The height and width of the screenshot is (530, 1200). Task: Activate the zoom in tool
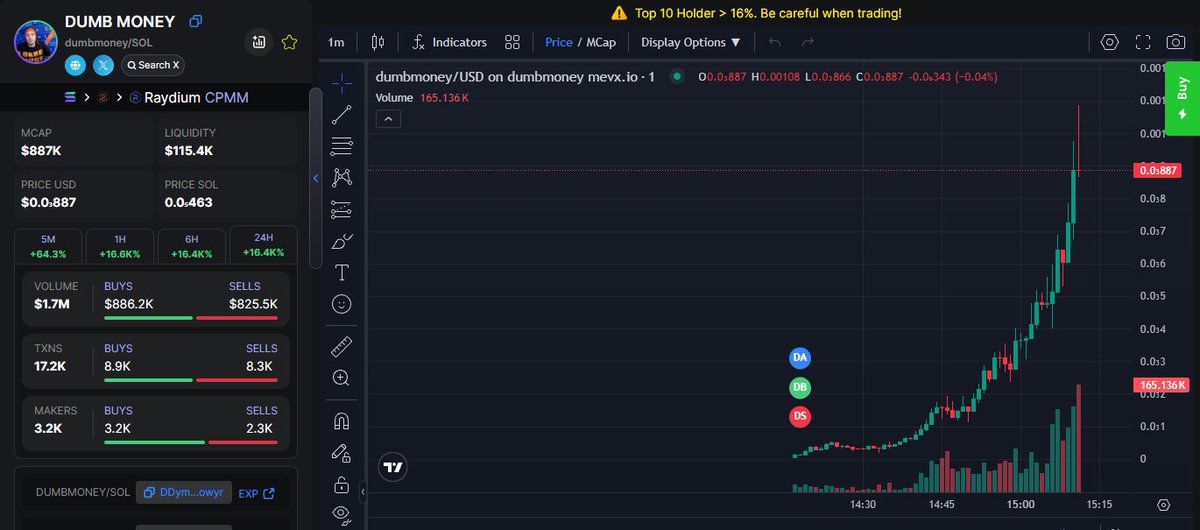pos(342,378)
